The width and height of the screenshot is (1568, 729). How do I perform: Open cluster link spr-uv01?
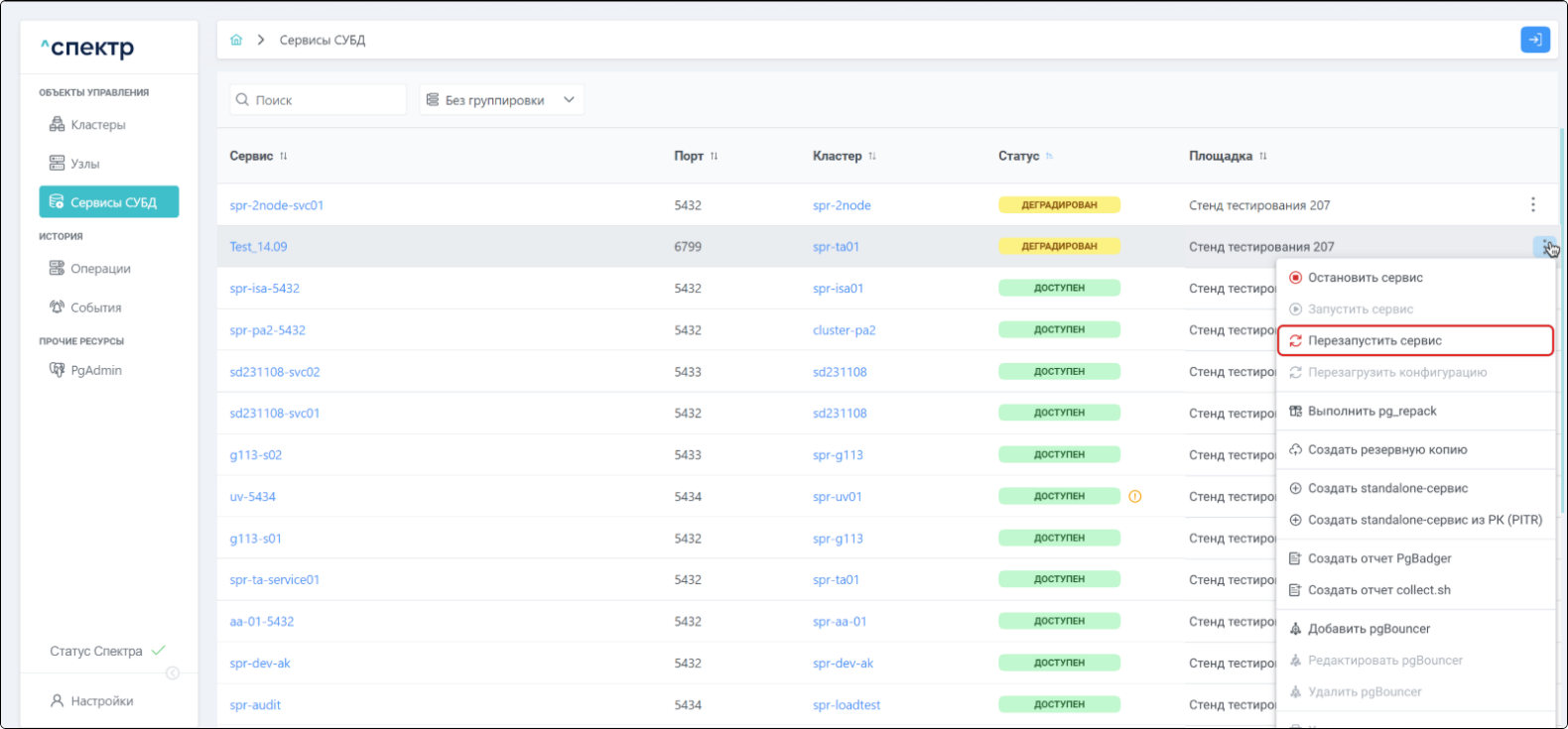[838, 497]
